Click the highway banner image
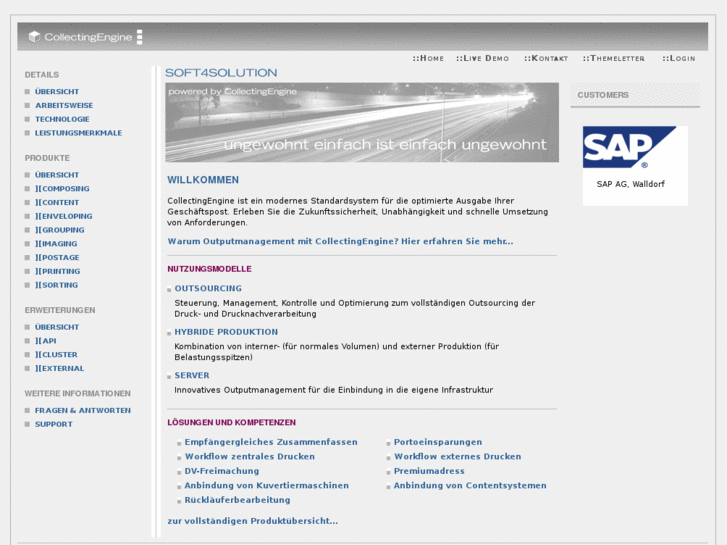 362,122
